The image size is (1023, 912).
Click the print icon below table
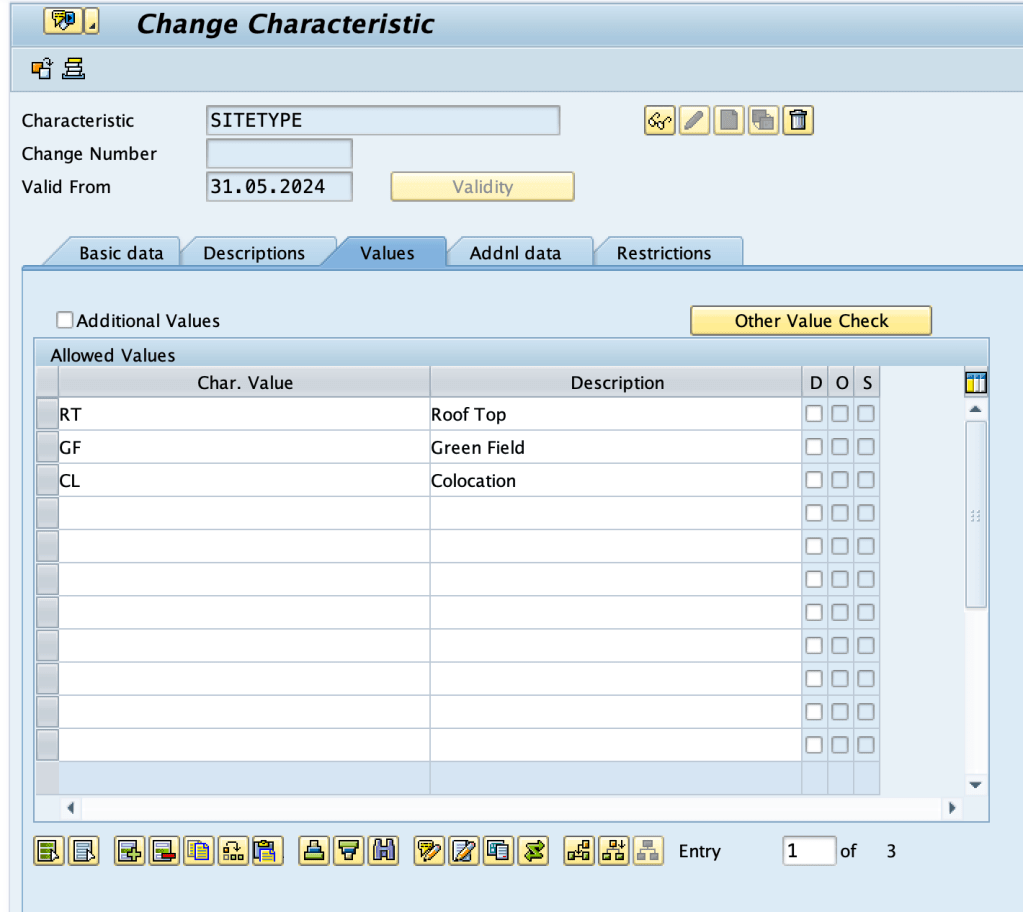314,851
